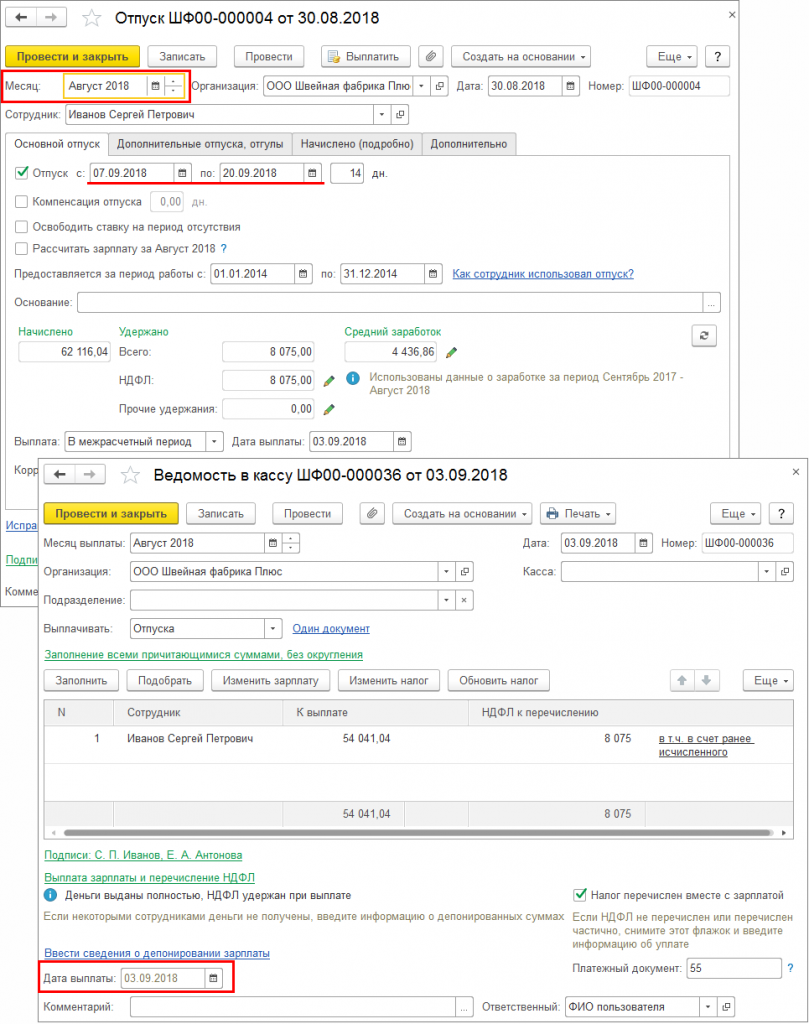Click horizontal scrollbar of Ведомость table
Screen dimensions: 809x1024
418,833
